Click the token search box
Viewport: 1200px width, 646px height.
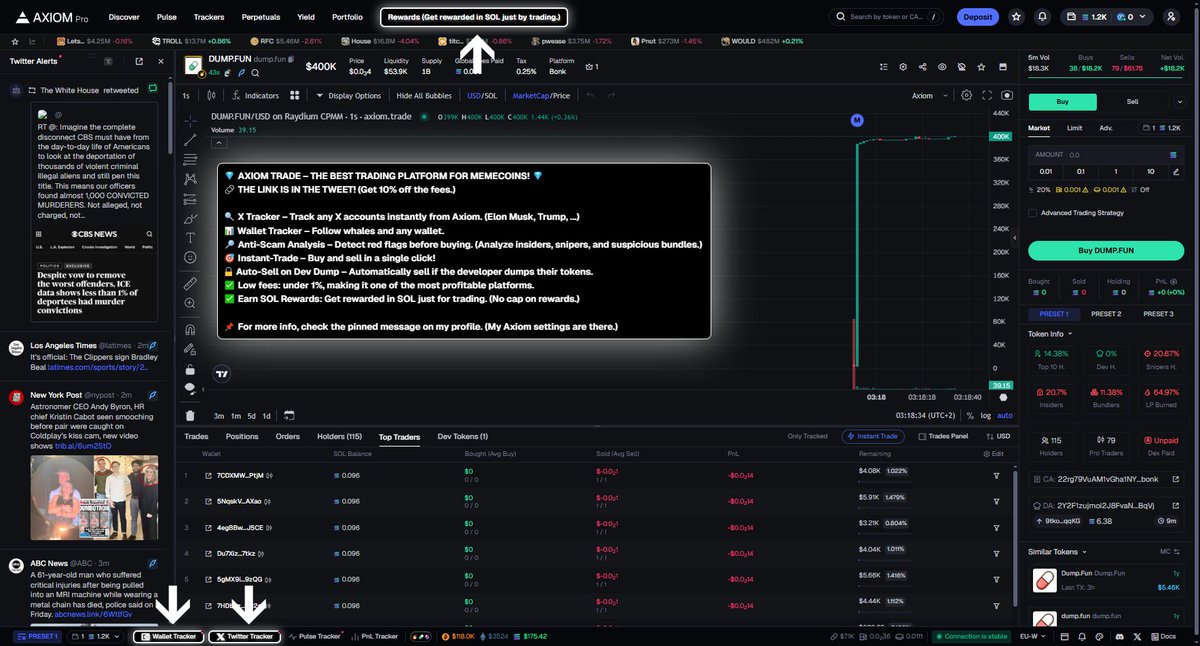(887, 17)
